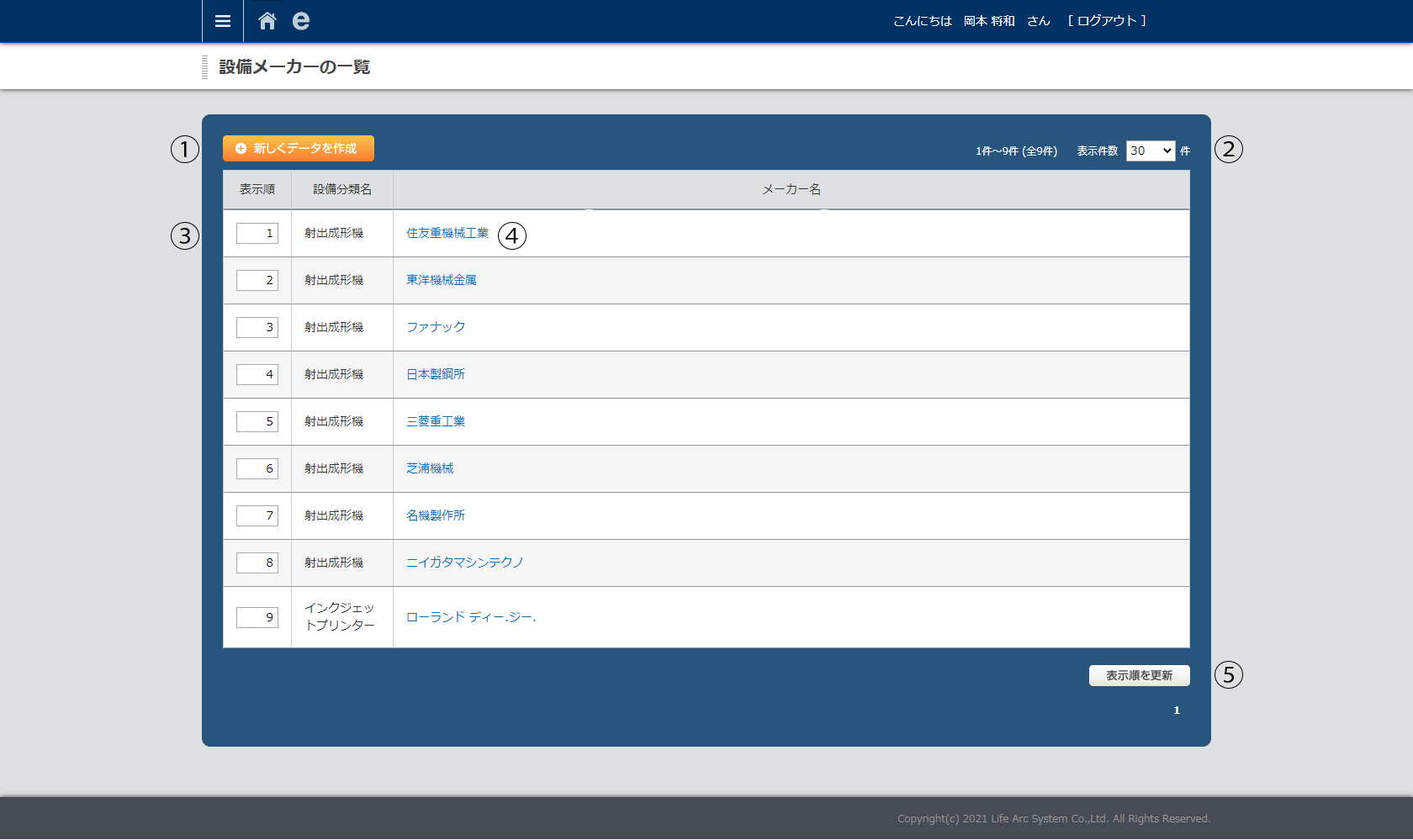This screenshot has height=840, width=1413.
Task: Click 表示順を更新 button
Action: click(x=1139, y=676)
